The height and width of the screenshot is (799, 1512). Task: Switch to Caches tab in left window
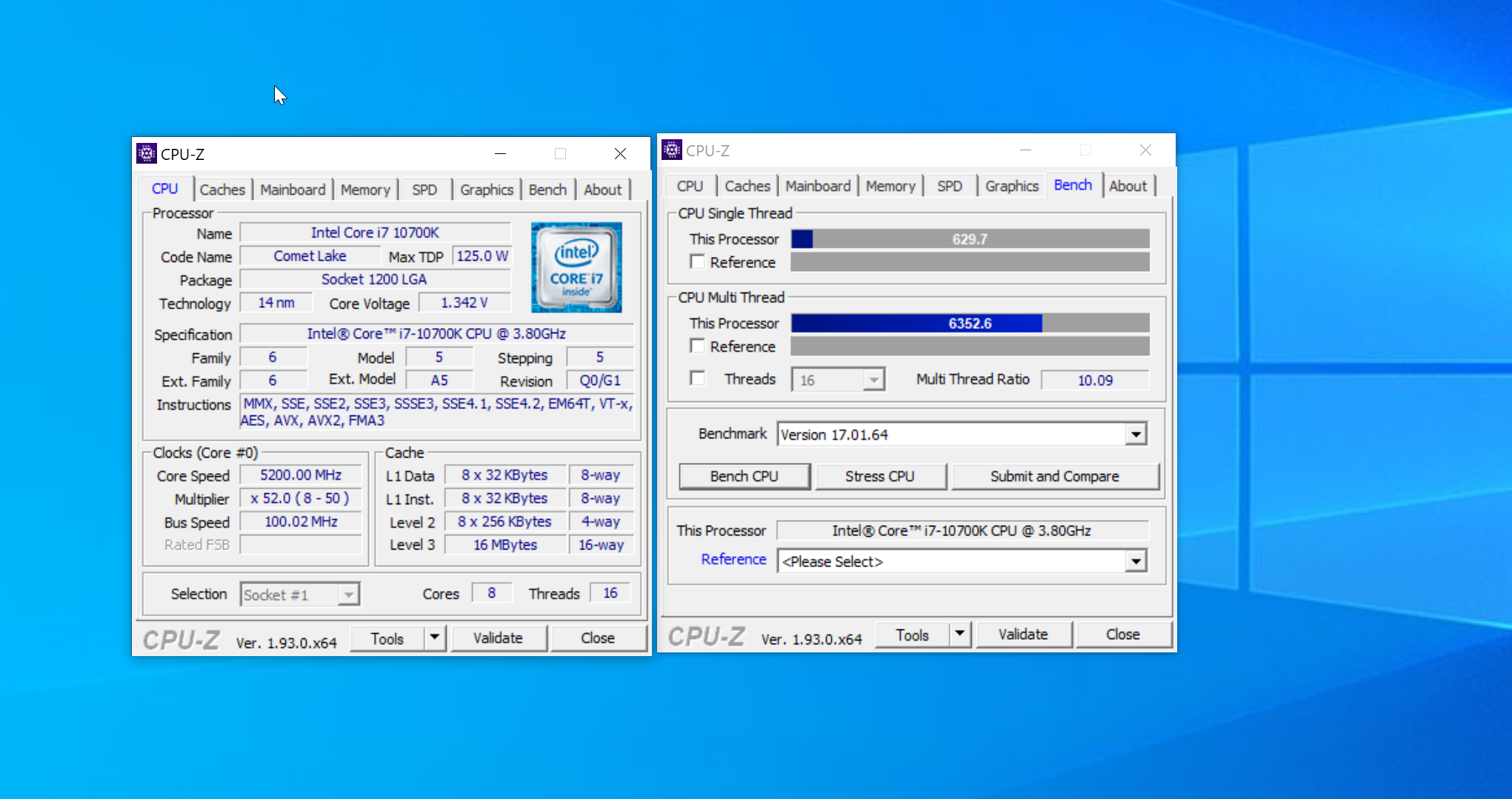222,190
